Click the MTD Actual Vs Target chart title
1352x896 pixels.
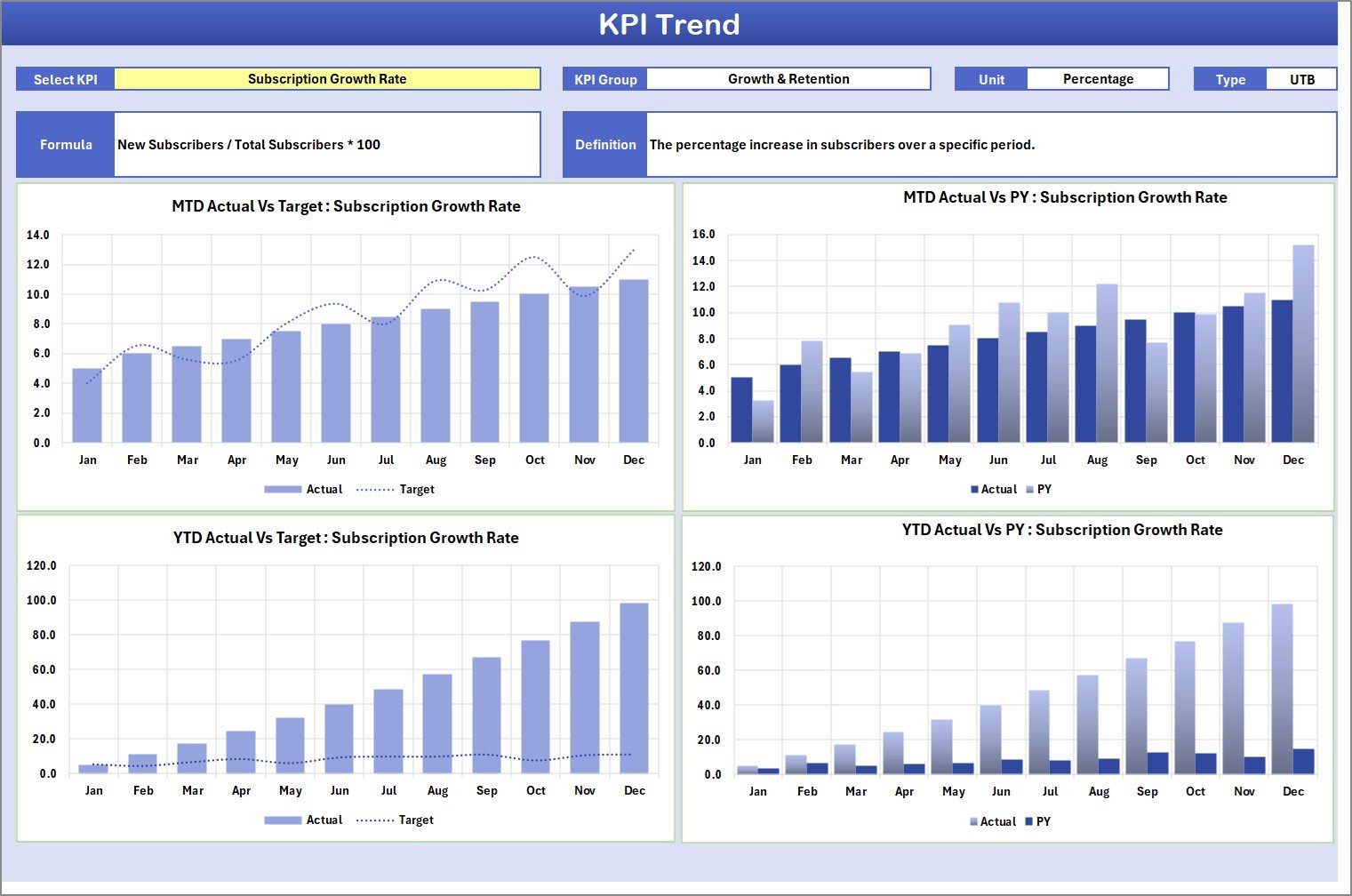345,205
